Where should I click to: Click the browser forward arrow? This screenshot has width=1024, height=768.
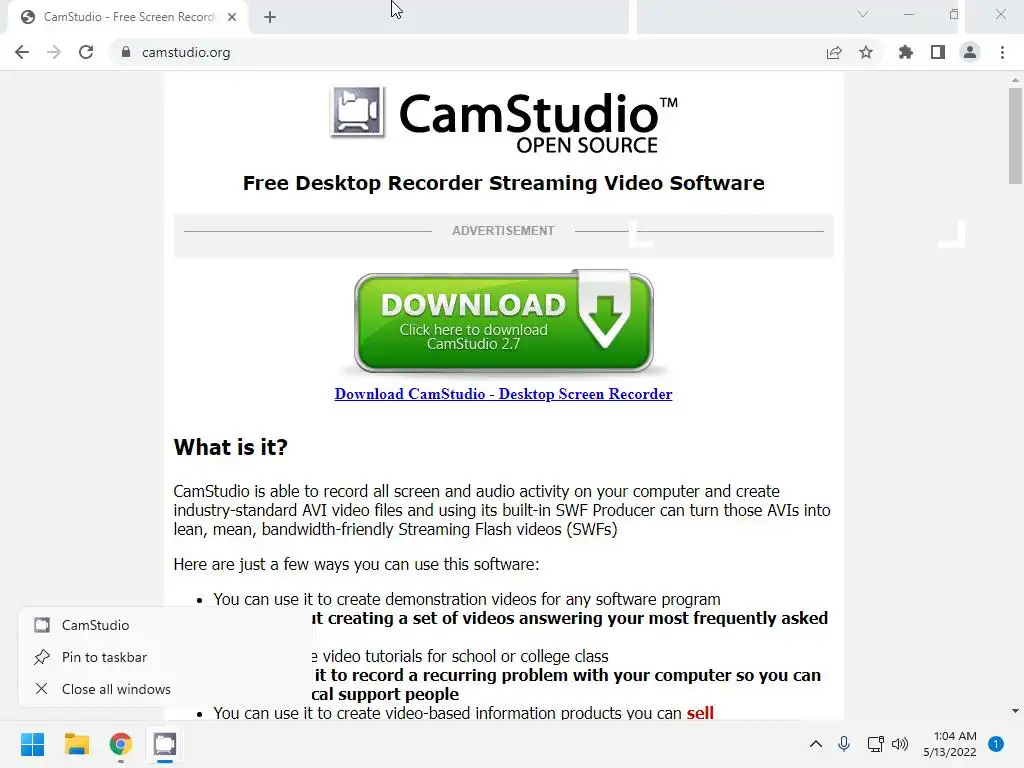[54, 52]
